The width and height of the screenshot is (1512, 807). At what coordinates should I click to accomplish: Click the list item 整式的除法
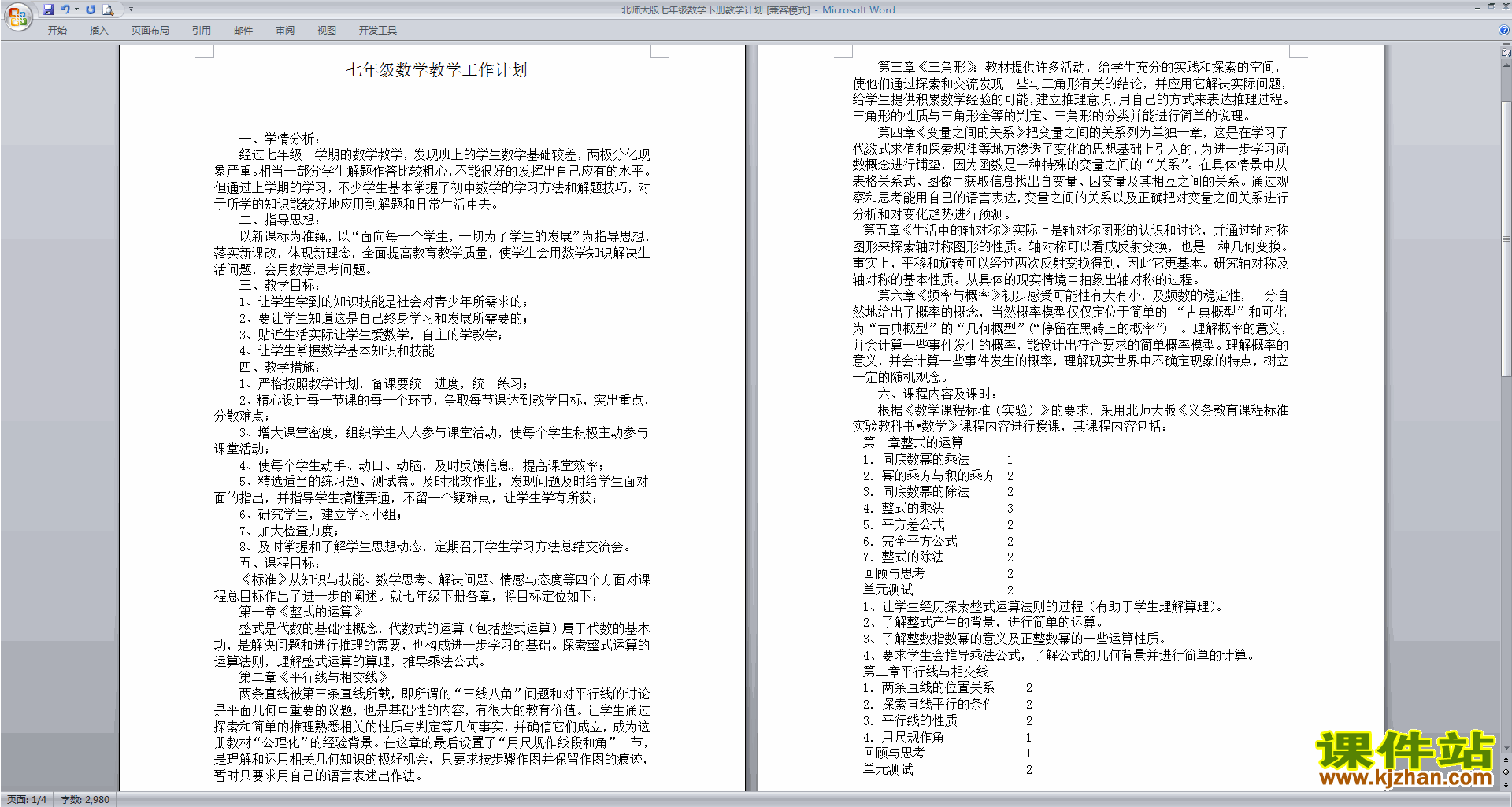coord(913,557)
